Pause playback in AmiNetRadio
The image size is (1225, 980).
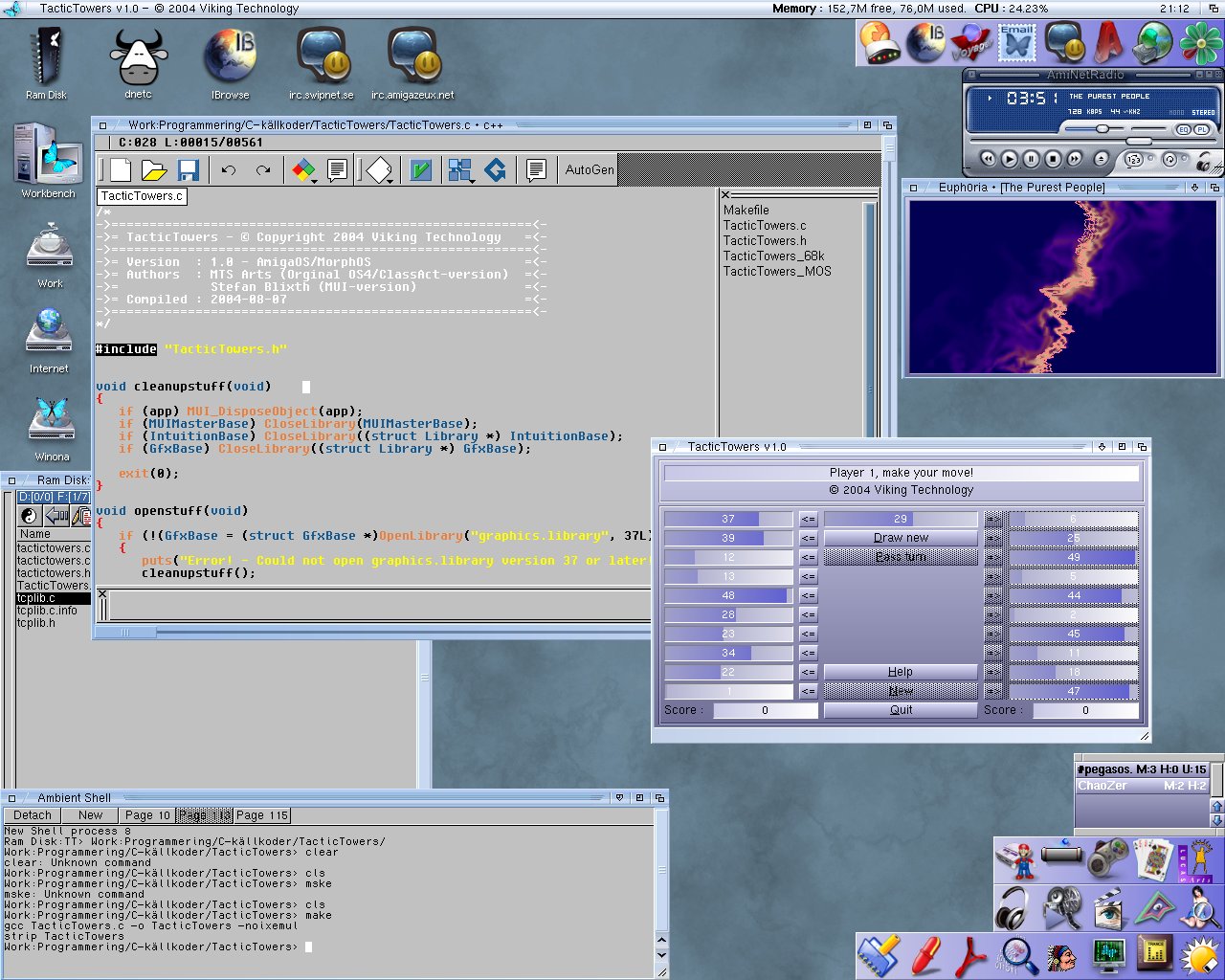1032,160
